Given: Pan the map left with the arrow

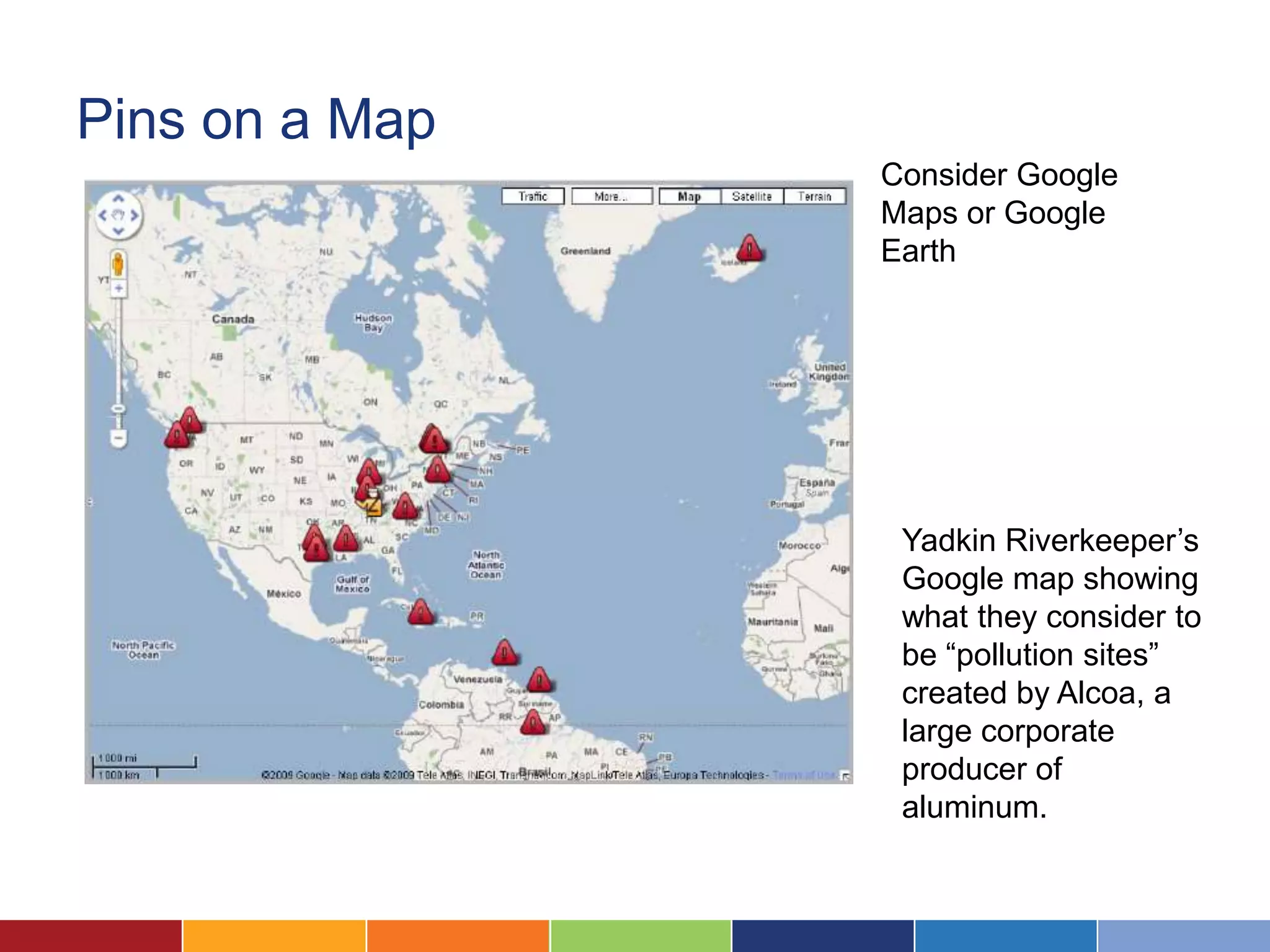Looking at the screenshot, I should (103, 216).
